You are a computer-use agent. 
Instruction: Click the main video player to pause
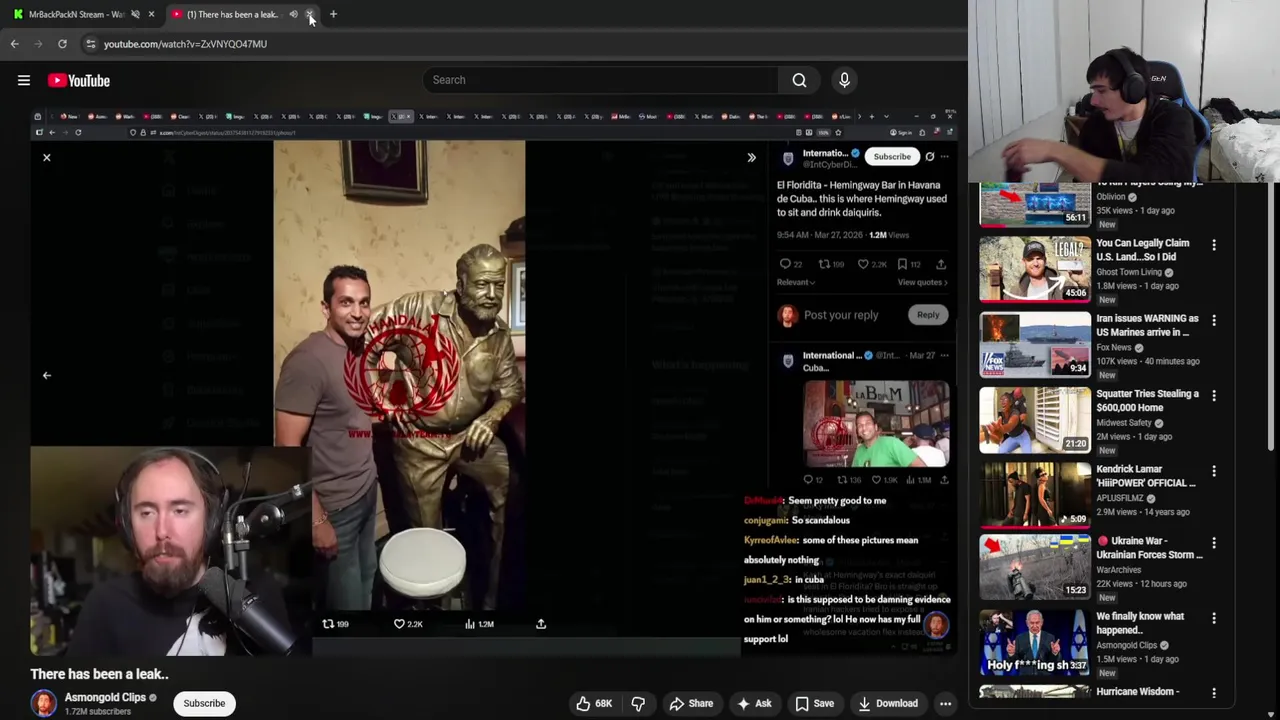[495, 382]
